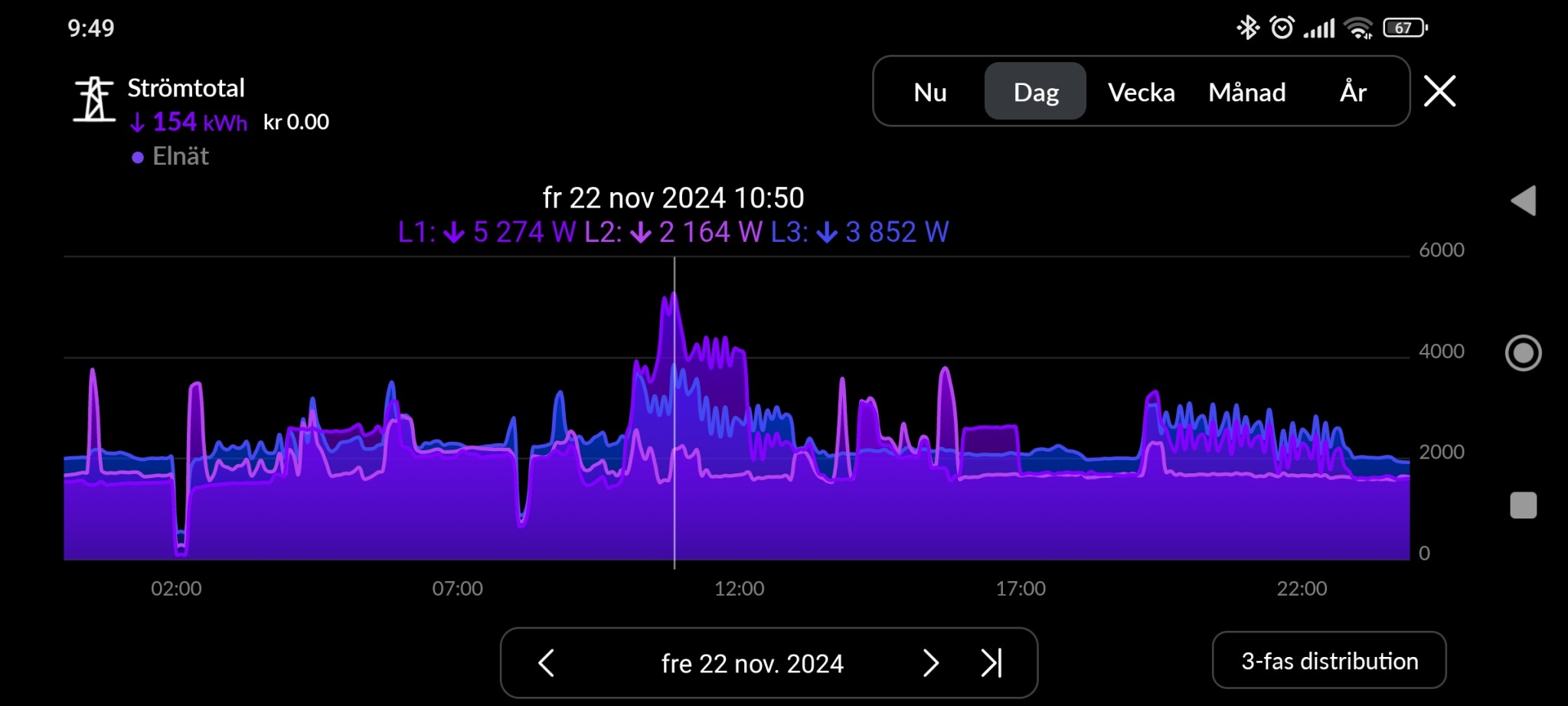
Task: Switch to the Nu view tab
Action: click(x=930, y=93)
